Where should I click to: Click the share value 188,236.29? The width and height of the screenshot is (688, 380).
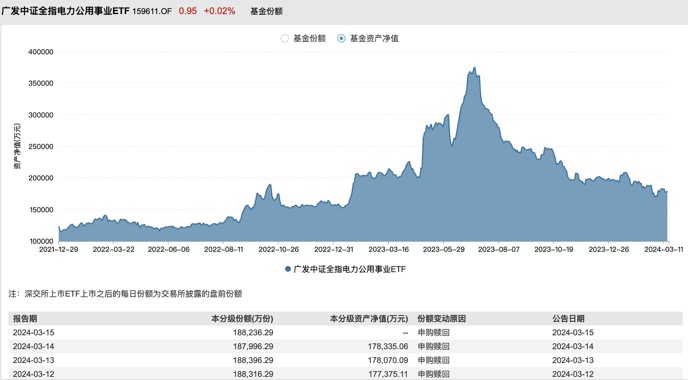click(x=253, y=333)
